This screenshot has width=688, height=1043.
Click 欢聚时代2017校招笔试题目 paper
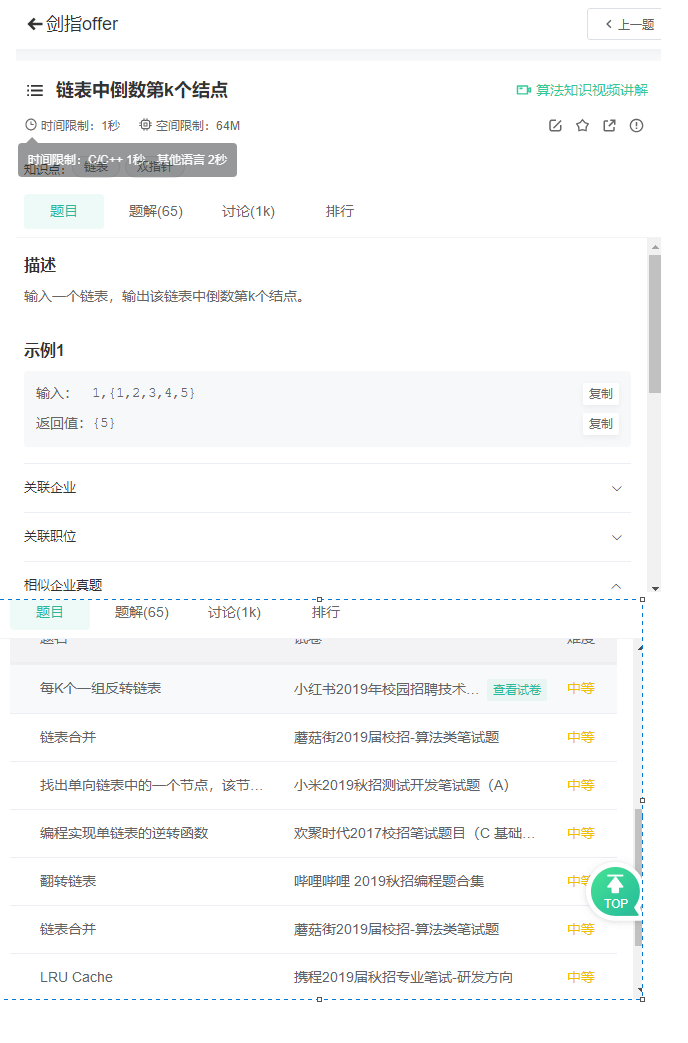pyautogui.click(x=415, y=833)
